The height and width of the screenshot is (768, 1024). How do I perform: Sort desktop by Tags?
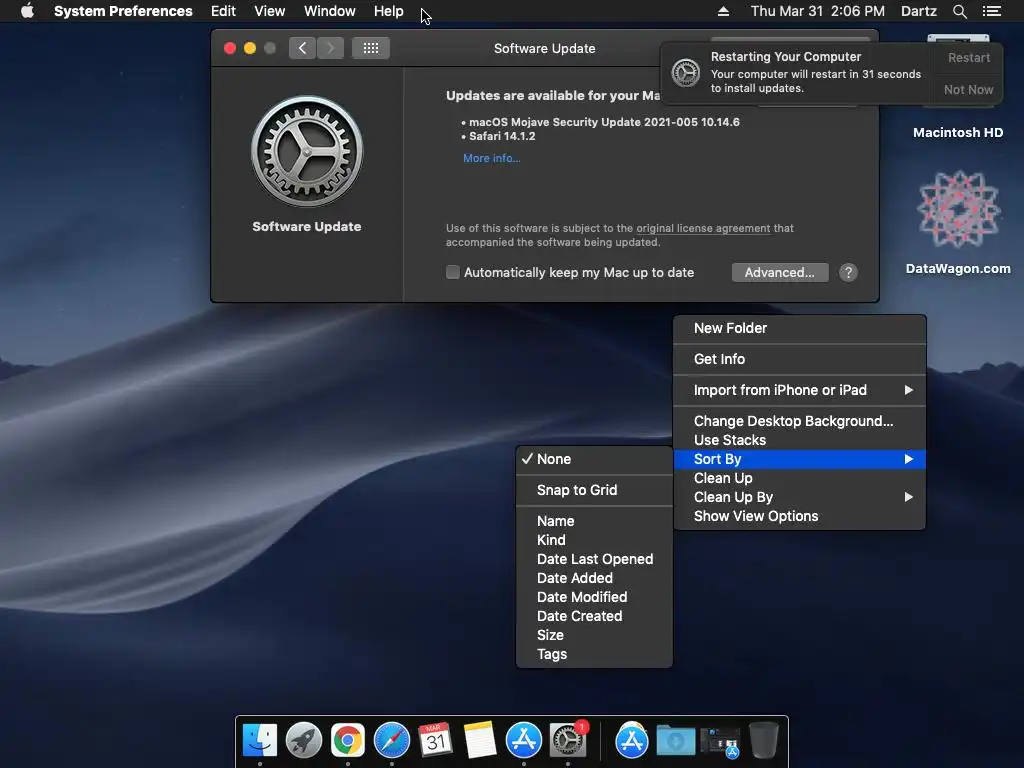(594, 654)
